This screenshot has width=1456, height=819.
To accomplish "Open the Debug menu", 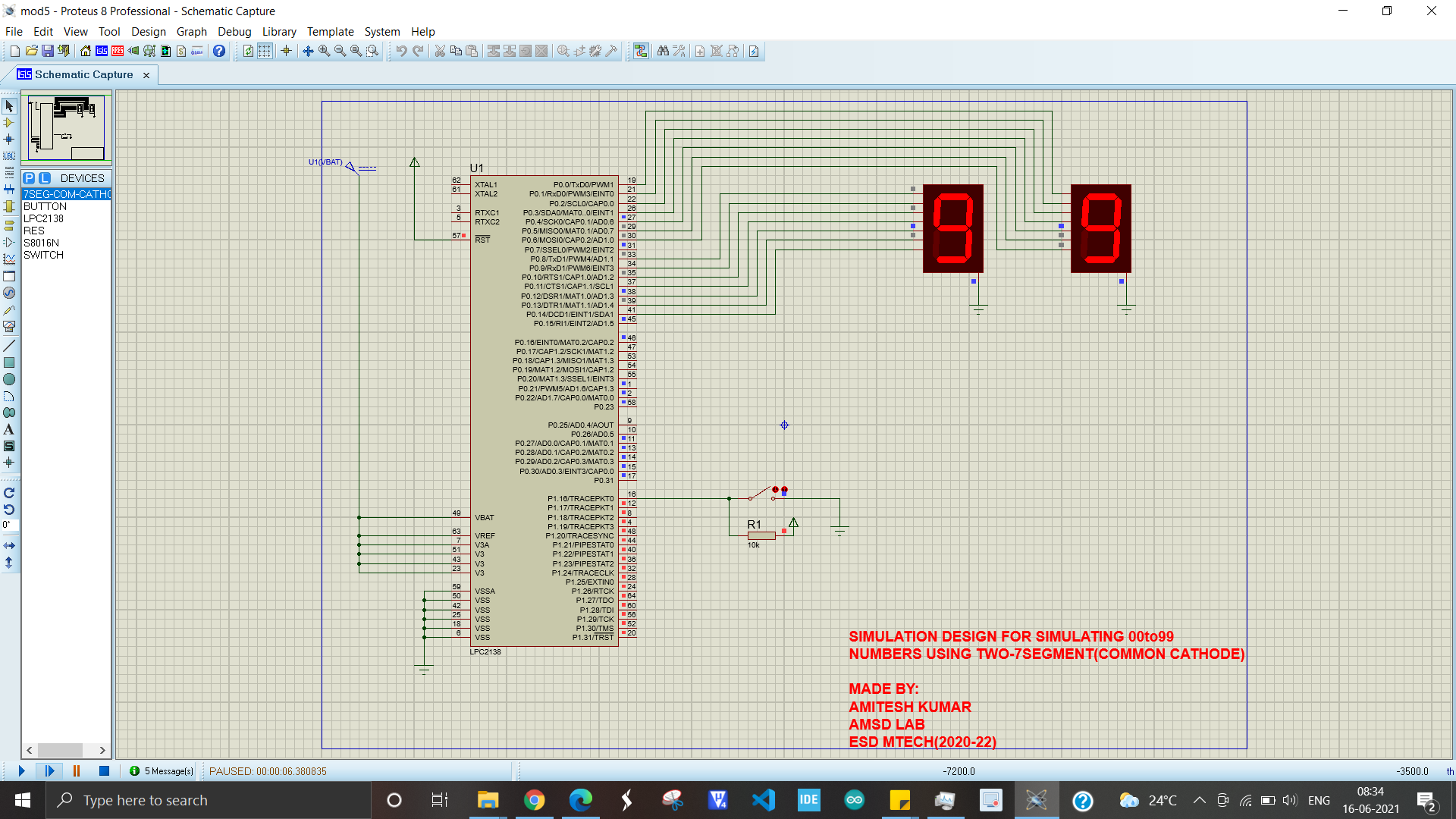I will [x=234, y=32].
